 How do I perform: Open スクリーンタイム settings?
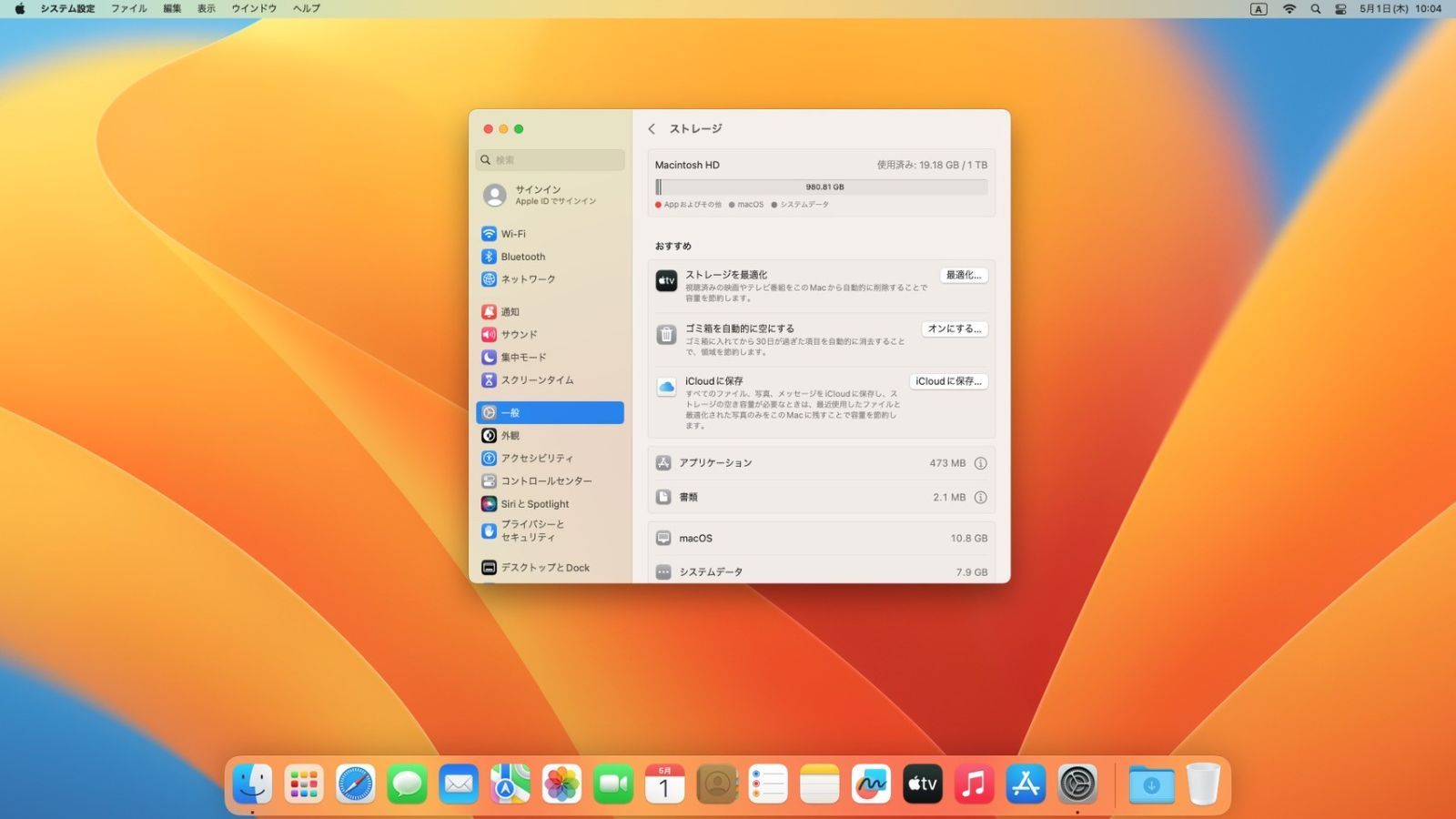point(550,379)
